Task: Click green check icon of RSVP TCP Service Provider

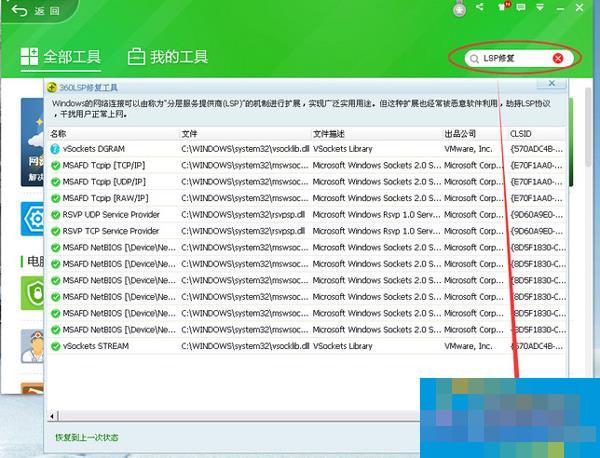Action: 55,231
